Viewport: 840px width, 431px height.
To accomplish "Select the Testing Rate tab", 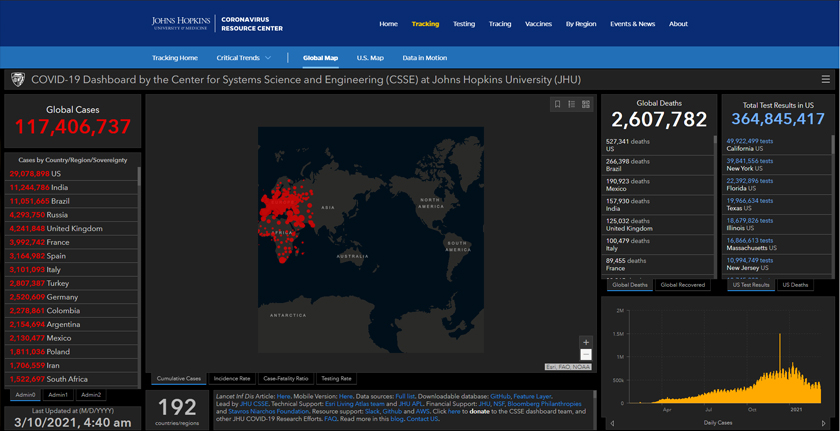I will click(x=336, y=379).
